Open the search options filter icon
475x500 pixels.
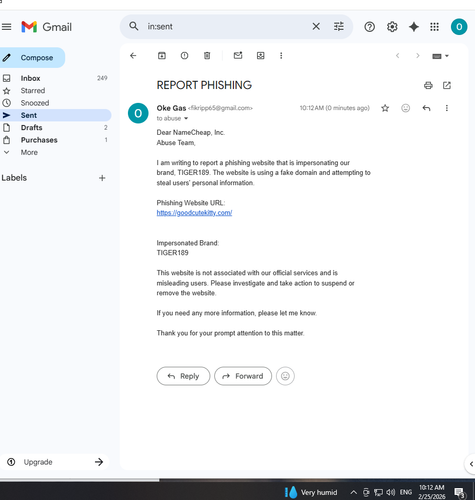pos(339,26)
